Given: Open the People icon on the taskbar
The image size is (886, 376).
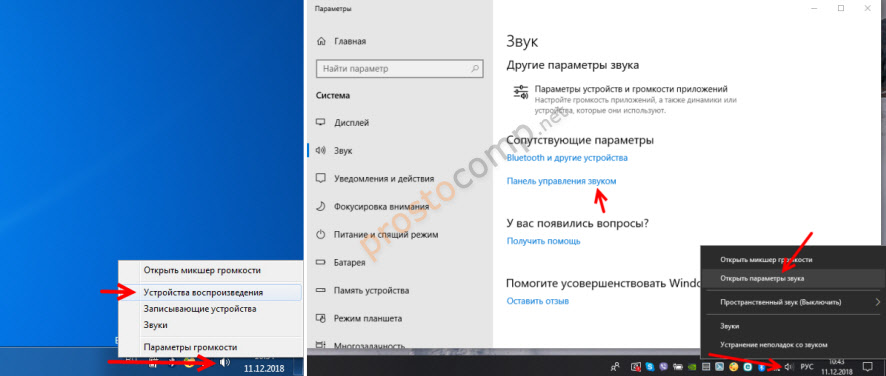Looking at the screenshot, I should point(615,366).
